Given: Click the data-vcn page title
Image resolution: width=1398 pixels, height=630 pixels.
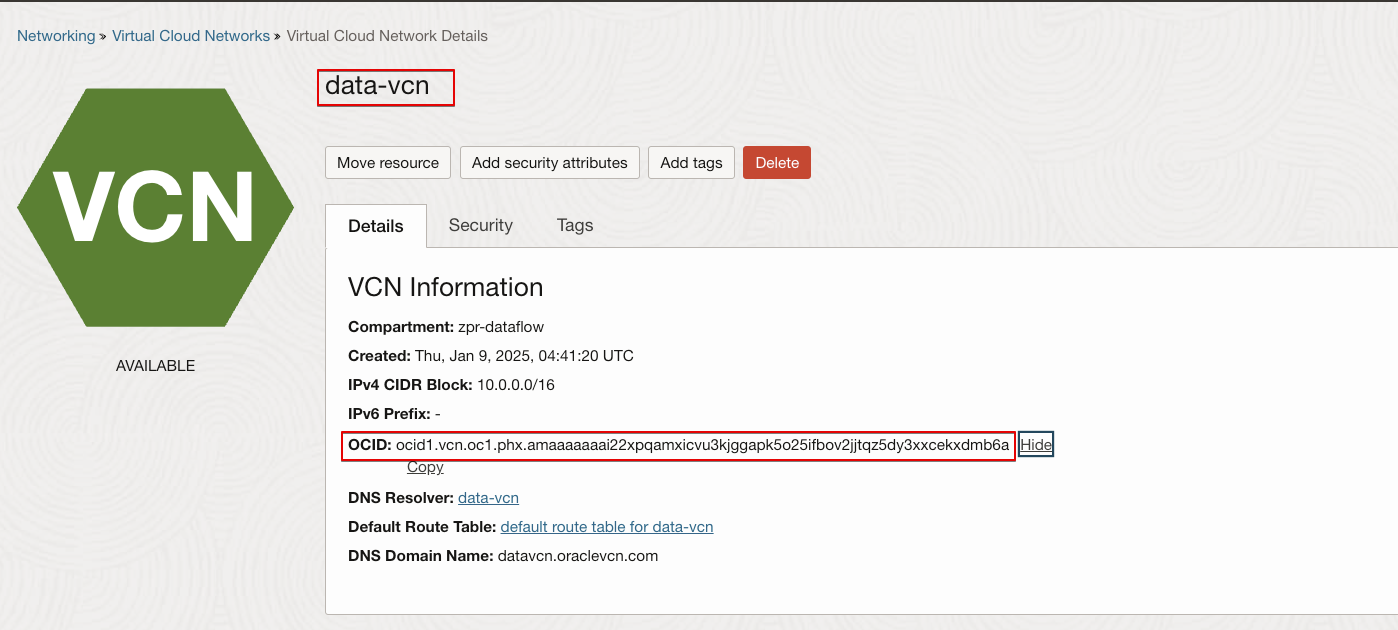Looking at the screenshot, I should click(x=377, y=87).
